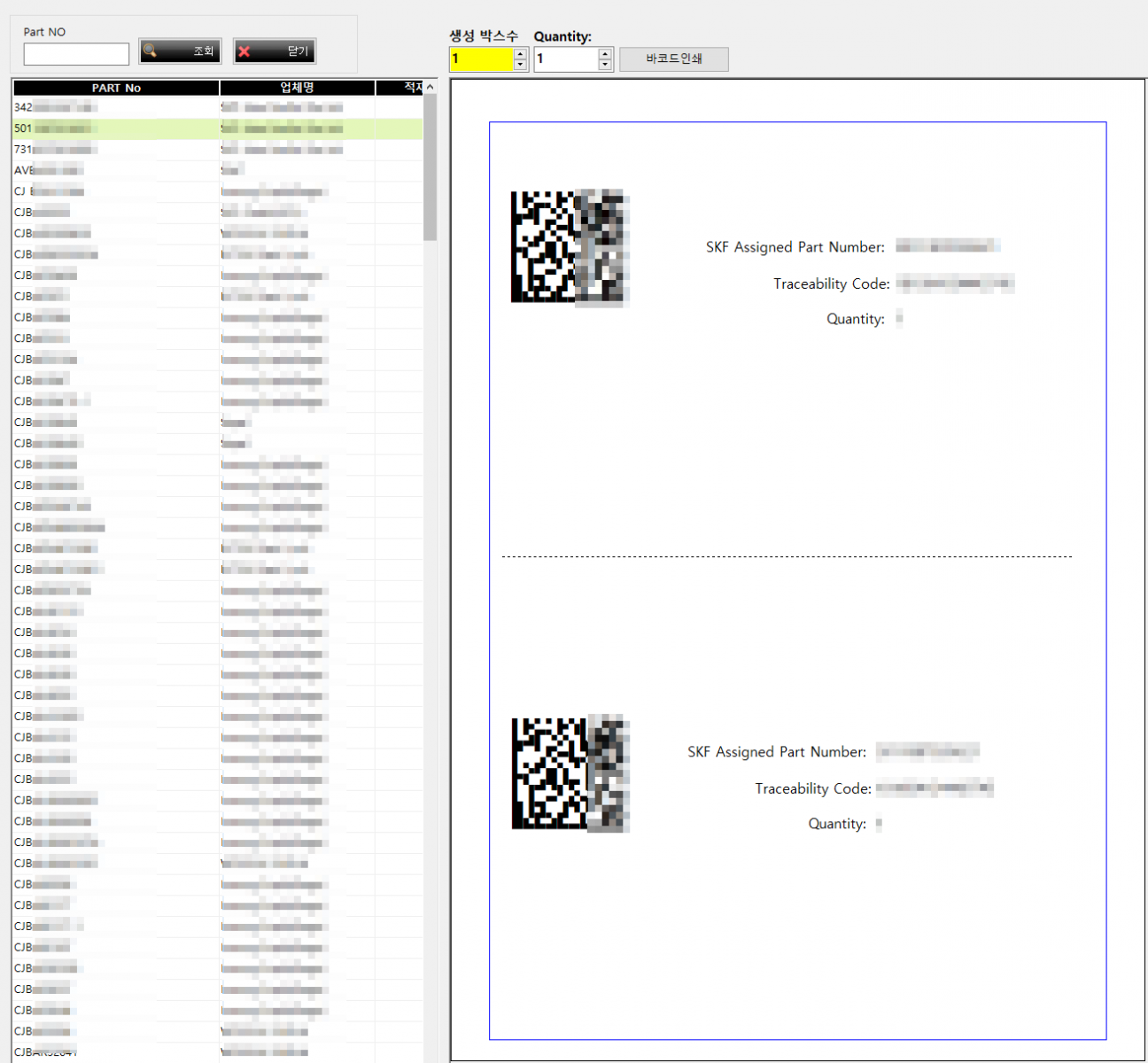Click the lower 'SKF Assigned Part Number:' label
This screenshot has height=1063, width=1148.
tap(777, 752)
